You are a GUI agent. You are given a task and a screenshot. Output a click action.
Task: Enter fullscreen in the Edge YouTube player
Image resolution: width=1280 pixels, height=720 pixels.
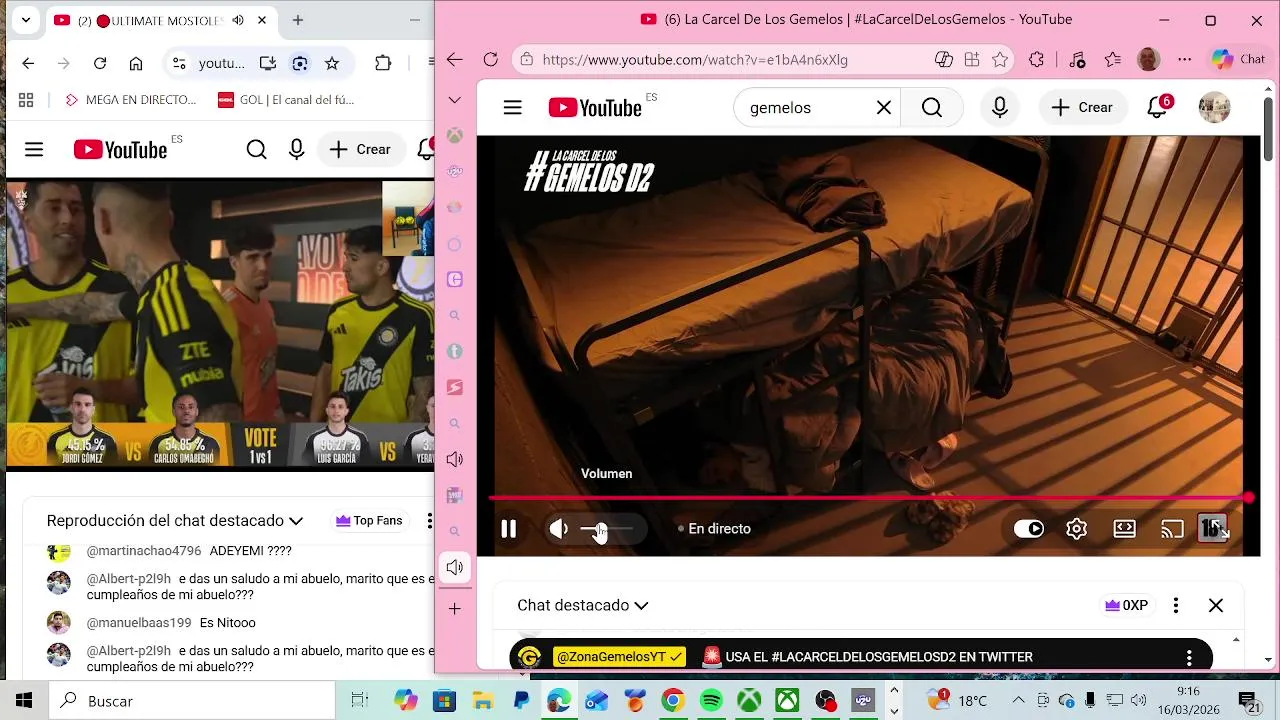pyautogui.click(x=1214, y=529)
